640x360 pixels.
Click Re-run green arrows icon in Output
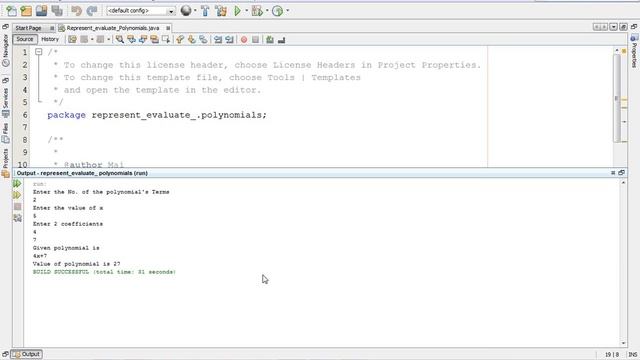coord(17,184)
